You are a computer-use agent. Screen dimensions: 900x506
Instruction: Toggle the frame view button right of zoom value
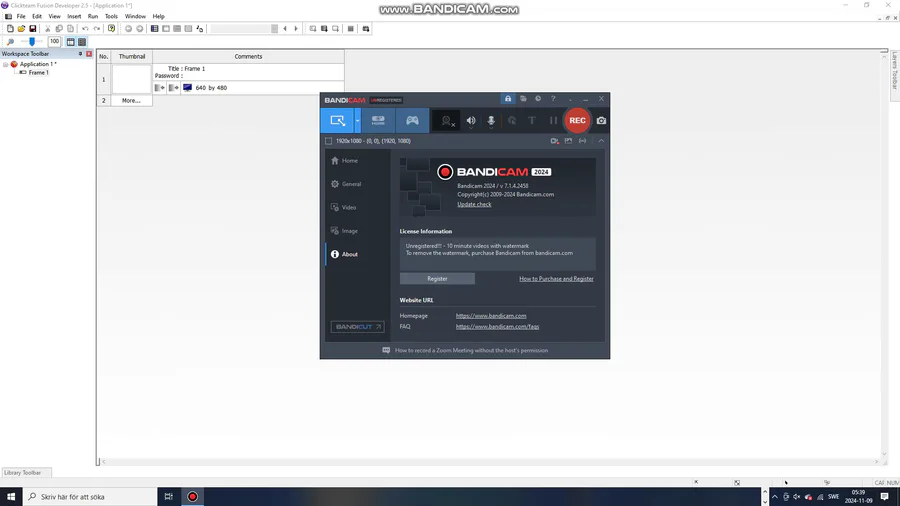click(x=71, y=42)
